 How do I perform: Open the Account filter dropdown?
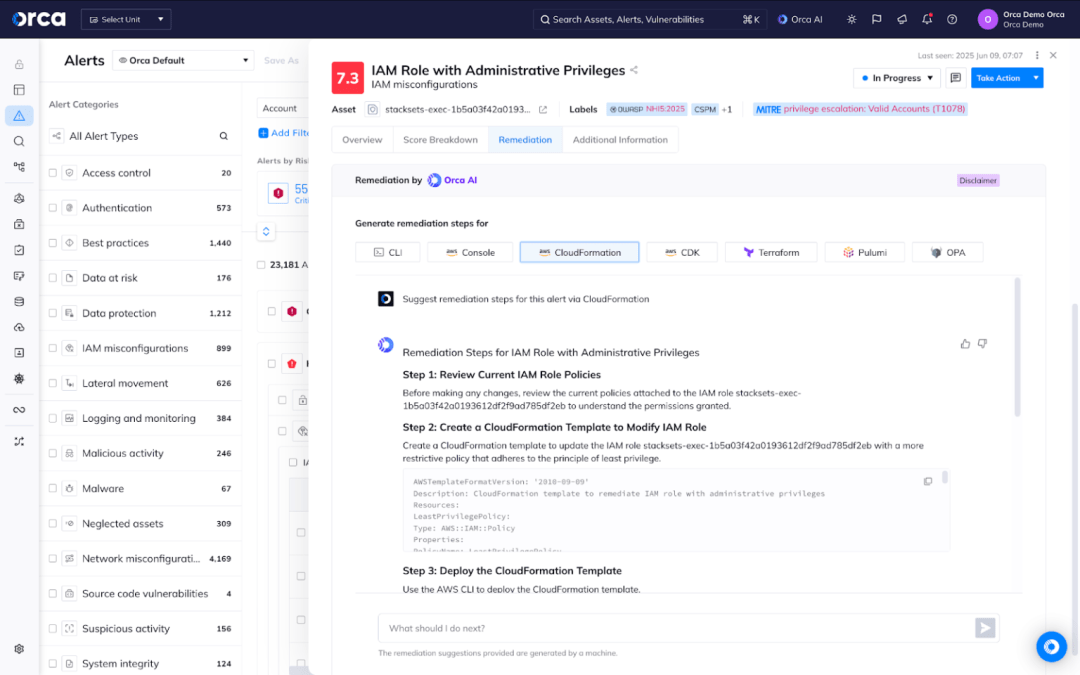(282, 108)
